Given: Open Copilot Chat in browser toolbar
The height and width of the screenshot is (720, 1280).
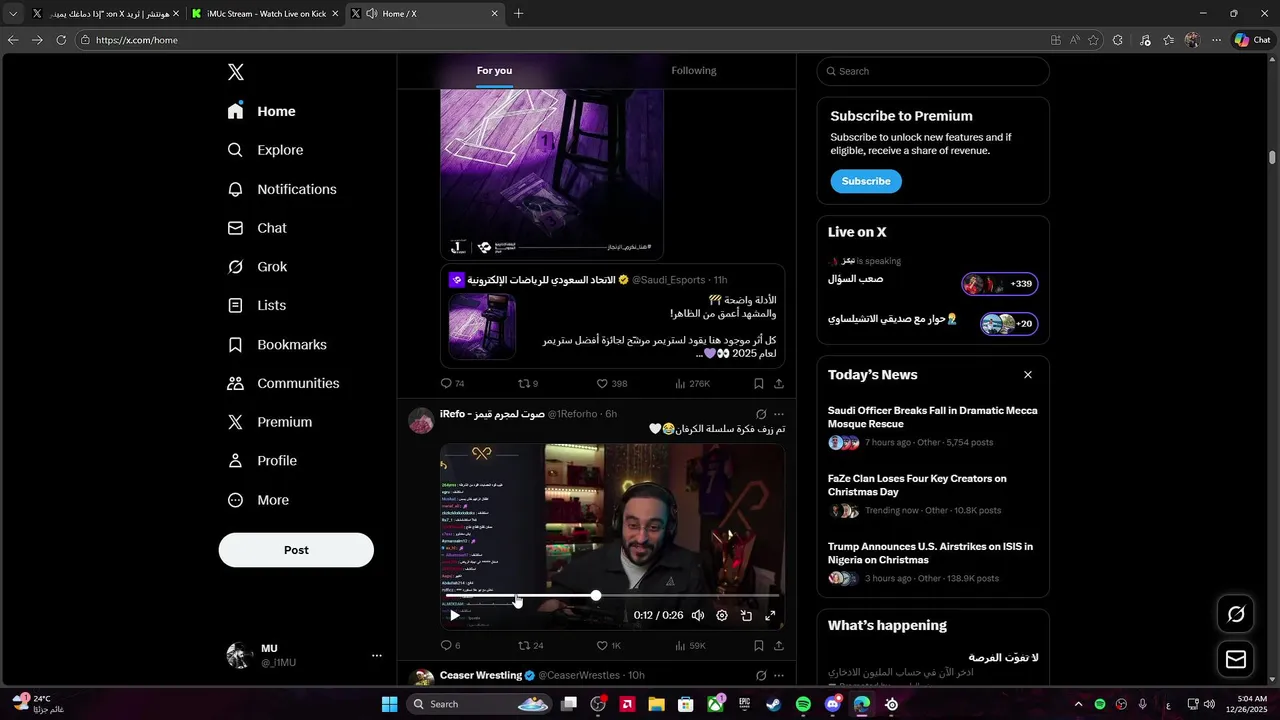Looking at the screenshot, I should click(x=1252, y=40).
